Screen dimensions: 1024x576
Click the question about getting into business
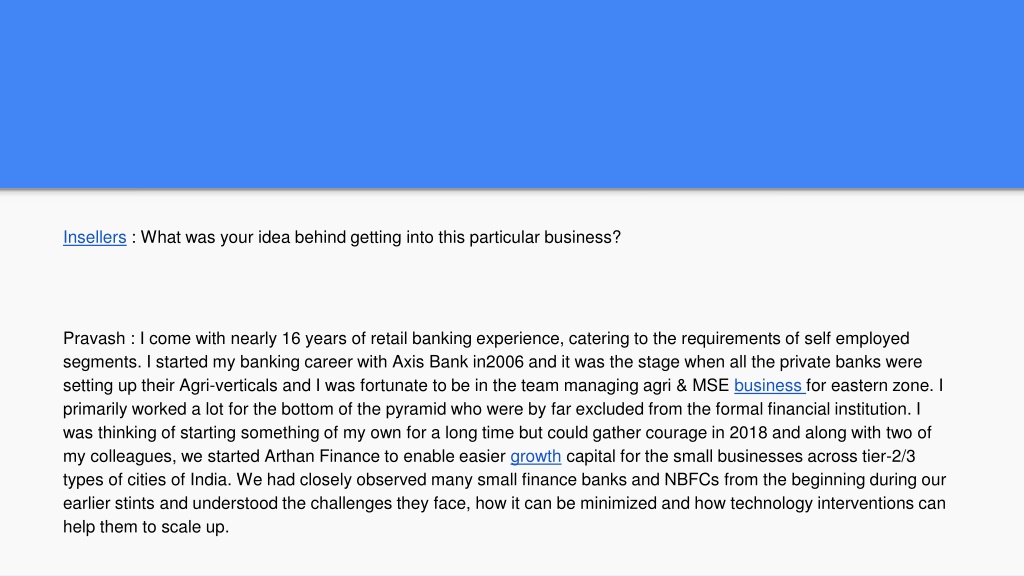click(x=381, y=237)
